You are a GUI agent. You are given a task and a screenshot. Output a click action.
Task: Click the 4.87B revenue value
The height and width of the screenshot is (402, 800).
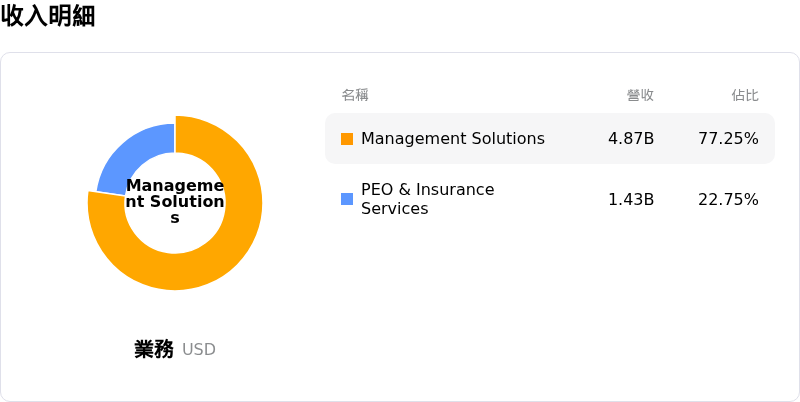[631, 139]
